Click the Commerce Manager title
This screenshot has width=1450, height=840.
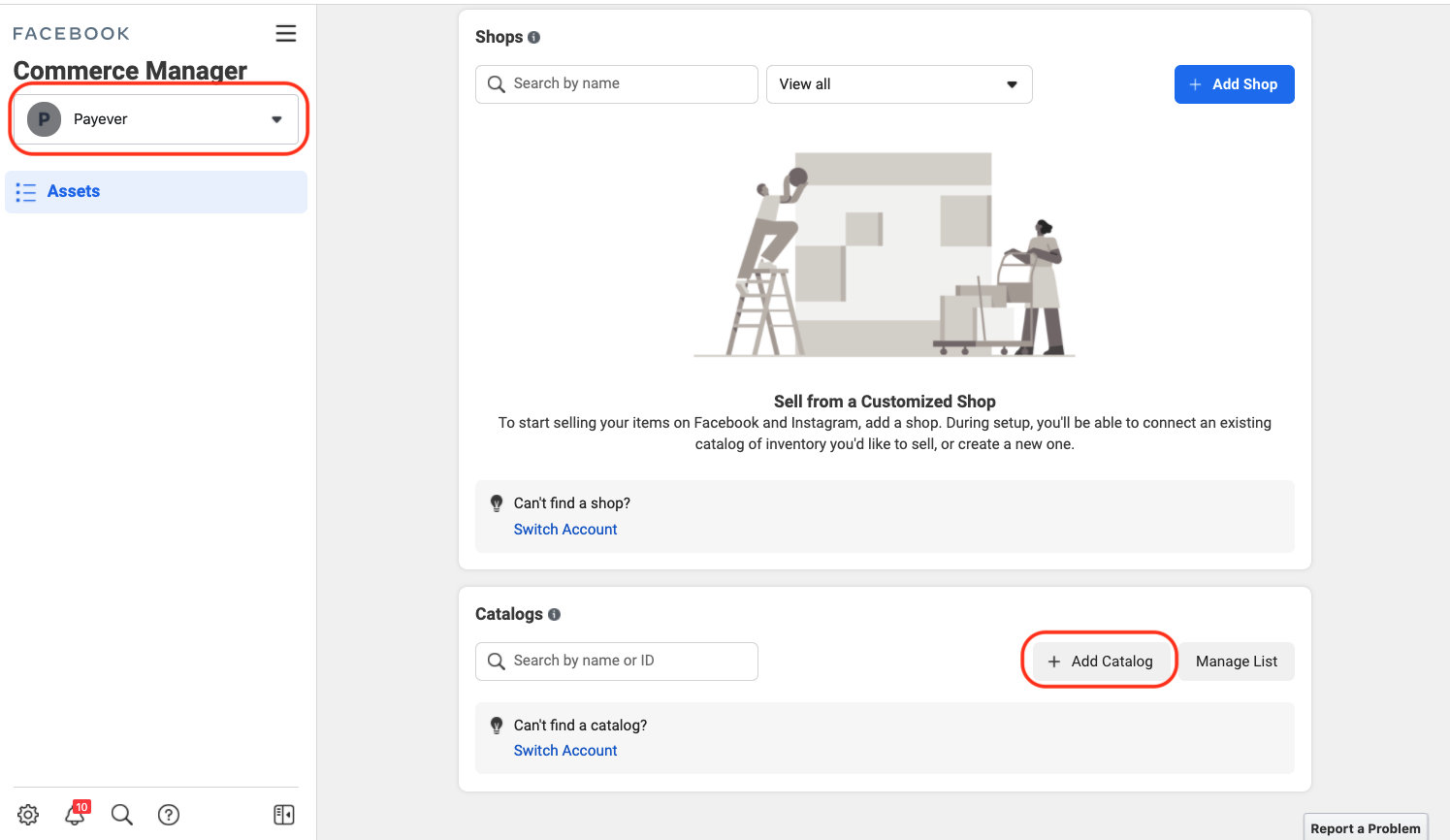click(130, 71)
